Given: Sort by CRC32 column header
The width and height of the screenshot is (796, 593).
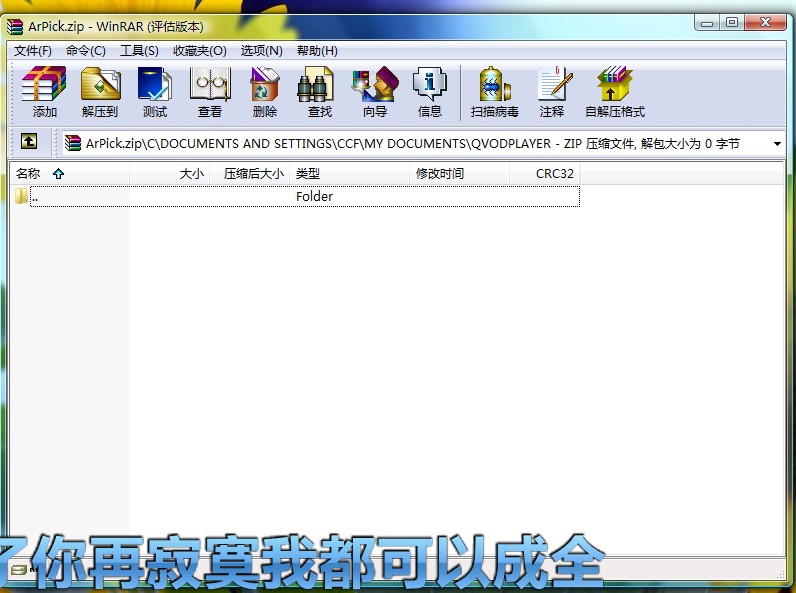Looking at the screenshot, I should [545, 174].
